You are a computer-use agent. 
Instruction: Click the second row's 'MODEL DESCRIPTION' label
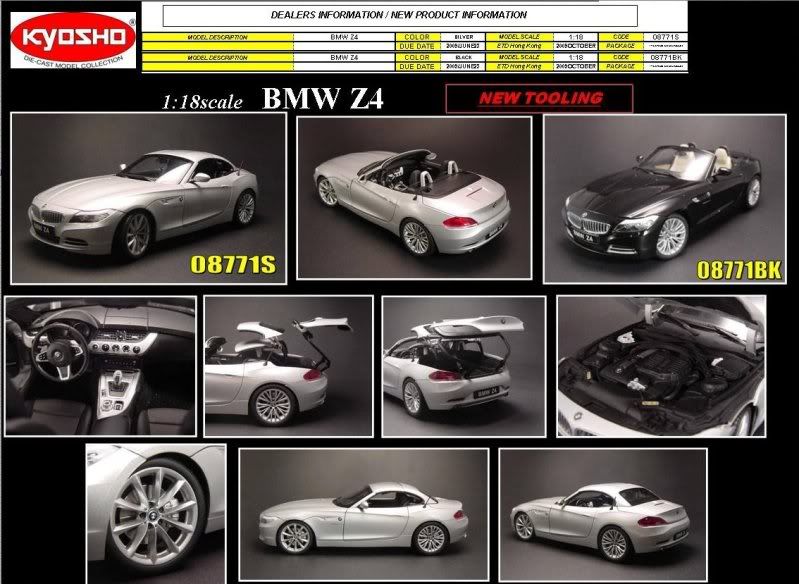click(218, 58)
